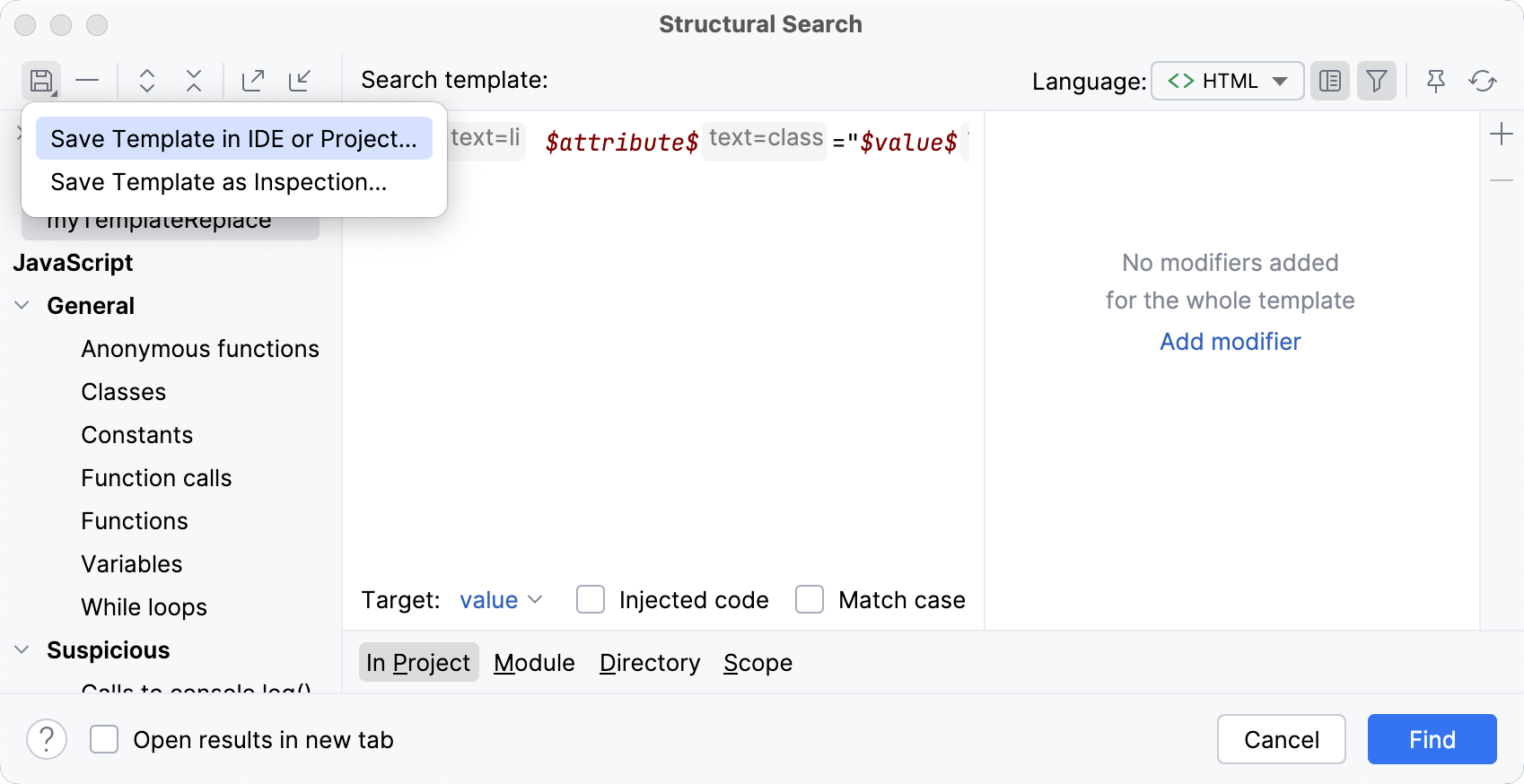Open the Target value dropdown

pos(501,600)
